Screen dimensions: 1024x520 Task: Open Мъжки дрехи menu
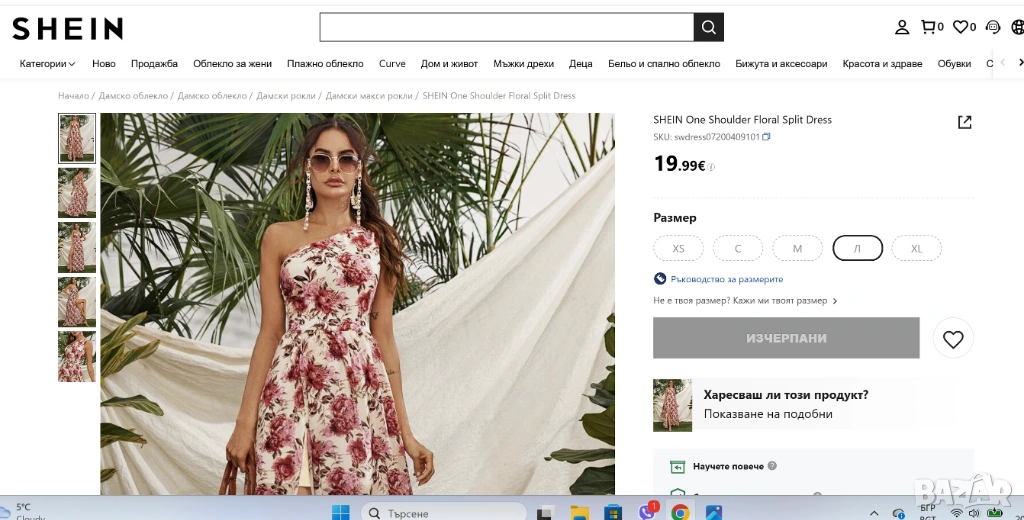point(524,63)
